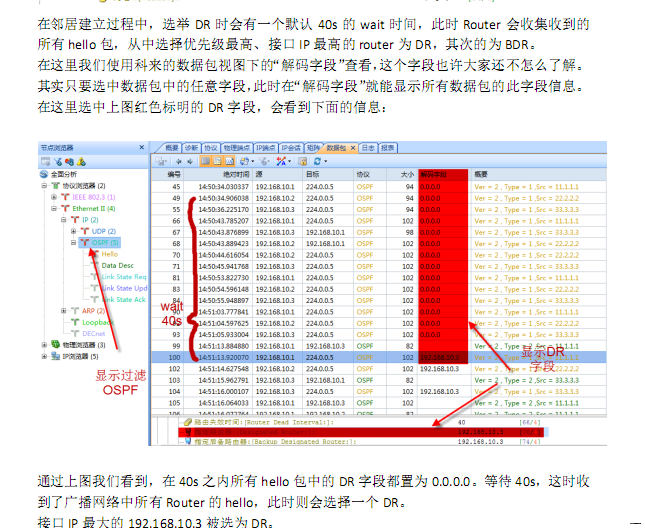Select packet row 105 at 14:51:16.064033
Viewport: 645px width, 528px height.
coord(378,403)
